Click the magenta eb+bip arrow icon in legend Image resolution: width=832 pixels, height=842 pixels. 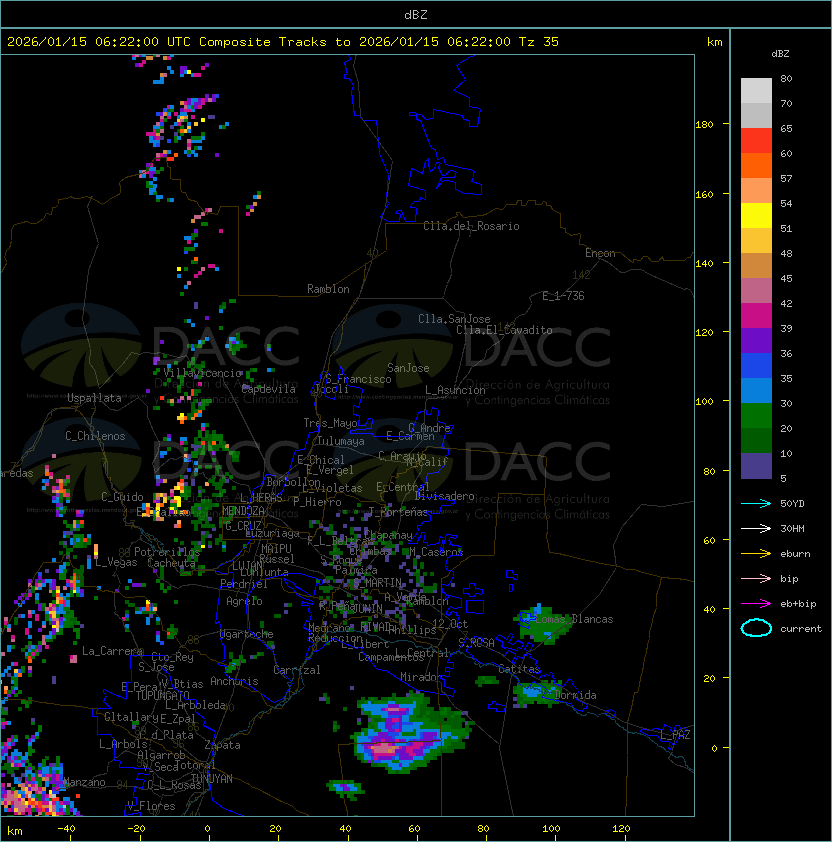click(x=756, y=604)
